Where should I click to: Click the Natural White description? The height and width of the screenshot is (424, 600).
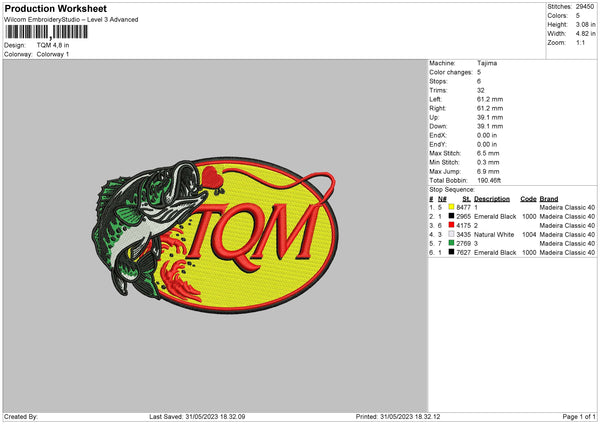click(494, 235)
